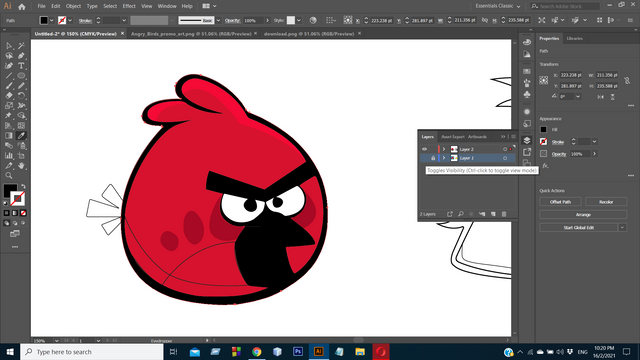This screenshot has width=640, height=360.
Task: Switch to Angry_Birds_promo_art.png document tab
Action: [191, 34]
